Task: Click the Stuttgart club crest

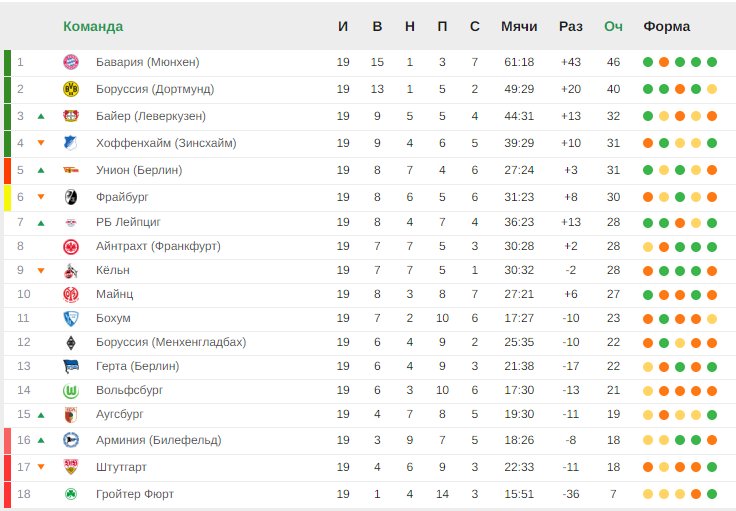Action: pos(71,467)
